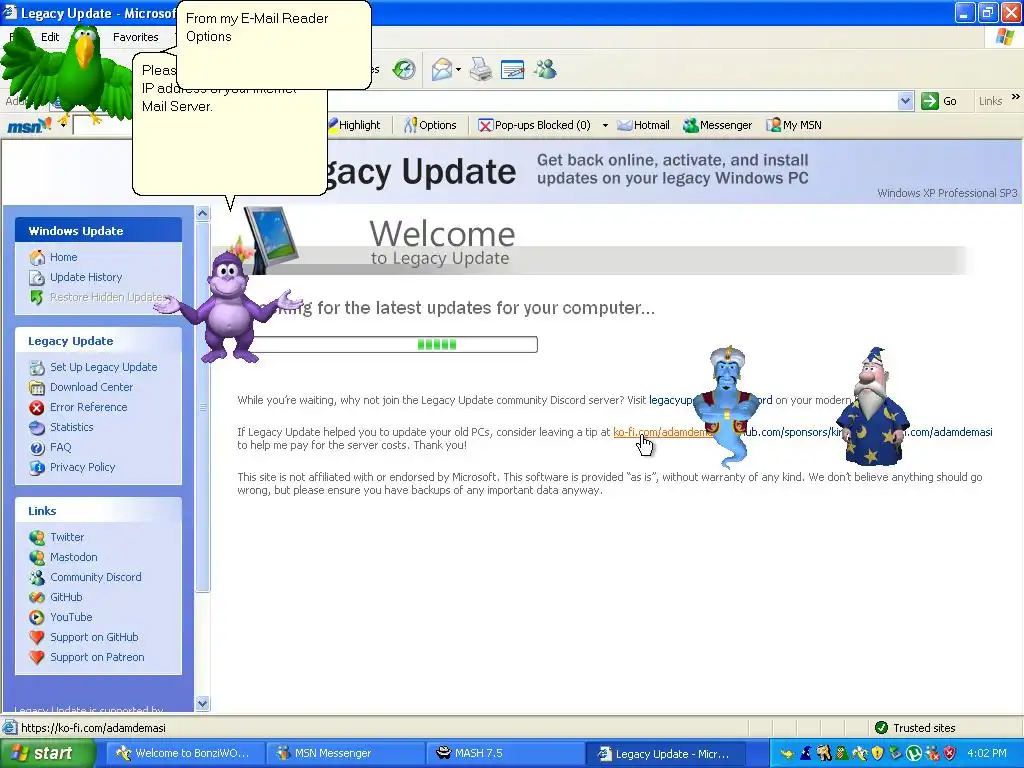Screen dimensions: 1024x768
Task: Click the red shield security alert tray icon
Action: [950, 754]
